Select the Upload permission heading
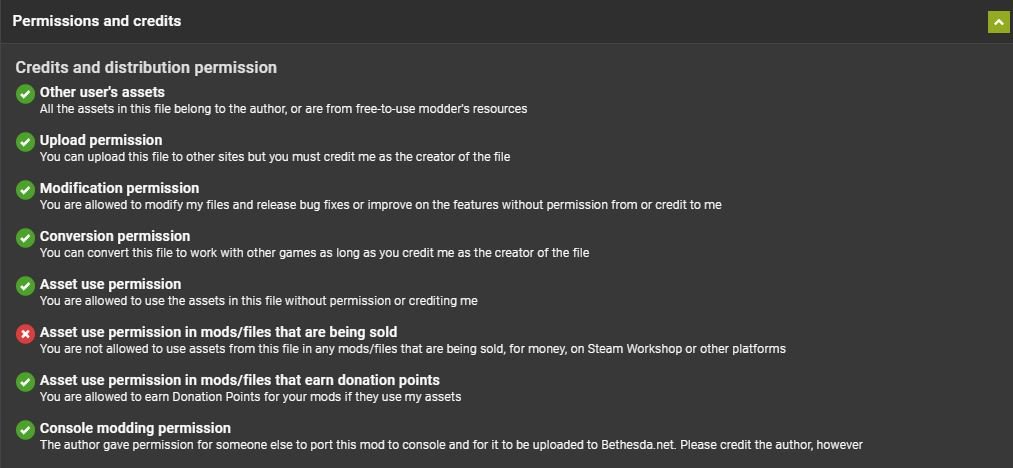 [101, 140]
